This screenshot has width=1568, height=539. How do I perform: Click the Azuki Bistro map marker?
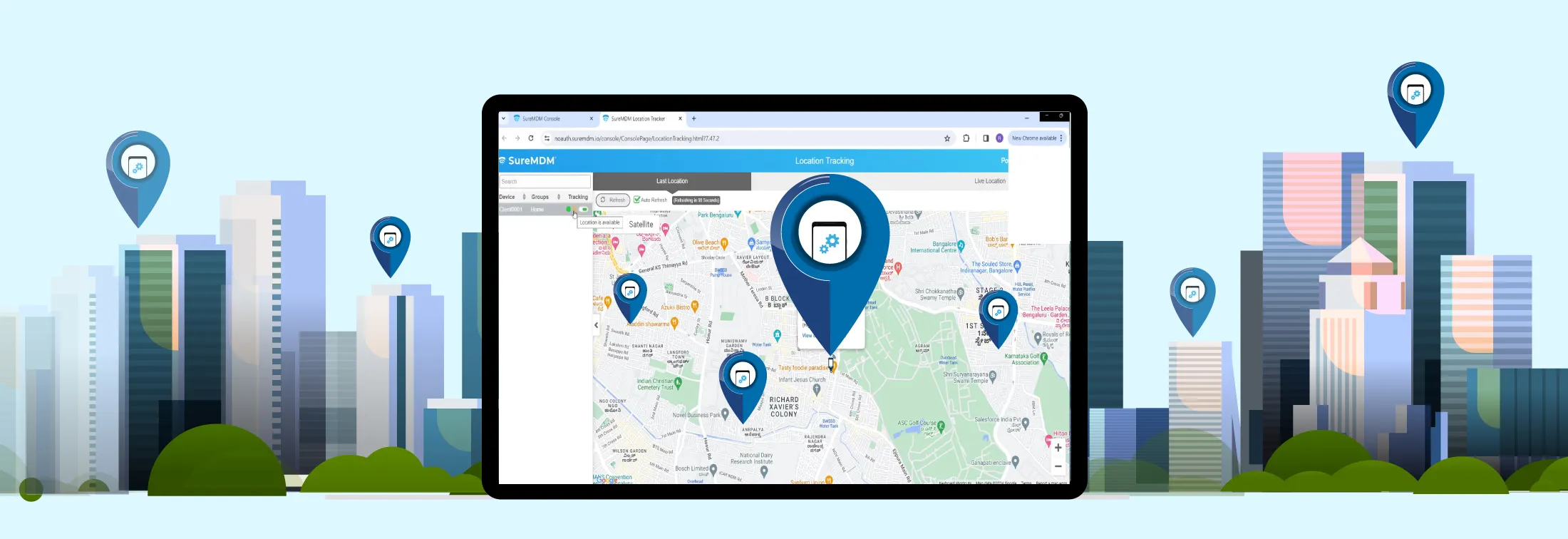tap(695, 307)
